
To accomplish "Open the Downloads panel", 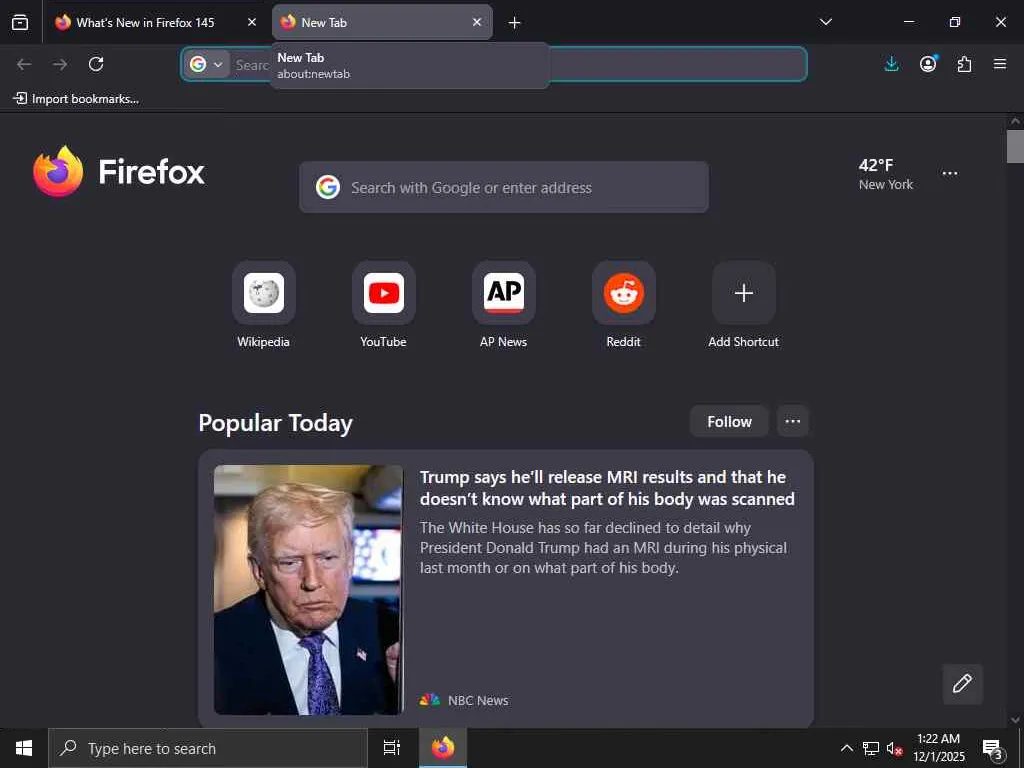I will 891,64.
